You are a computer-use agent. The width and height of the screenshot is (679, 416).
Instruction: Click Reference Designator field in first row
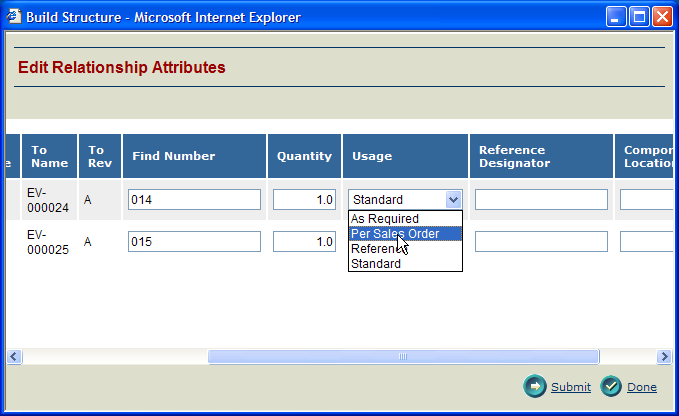click(541, 200)
